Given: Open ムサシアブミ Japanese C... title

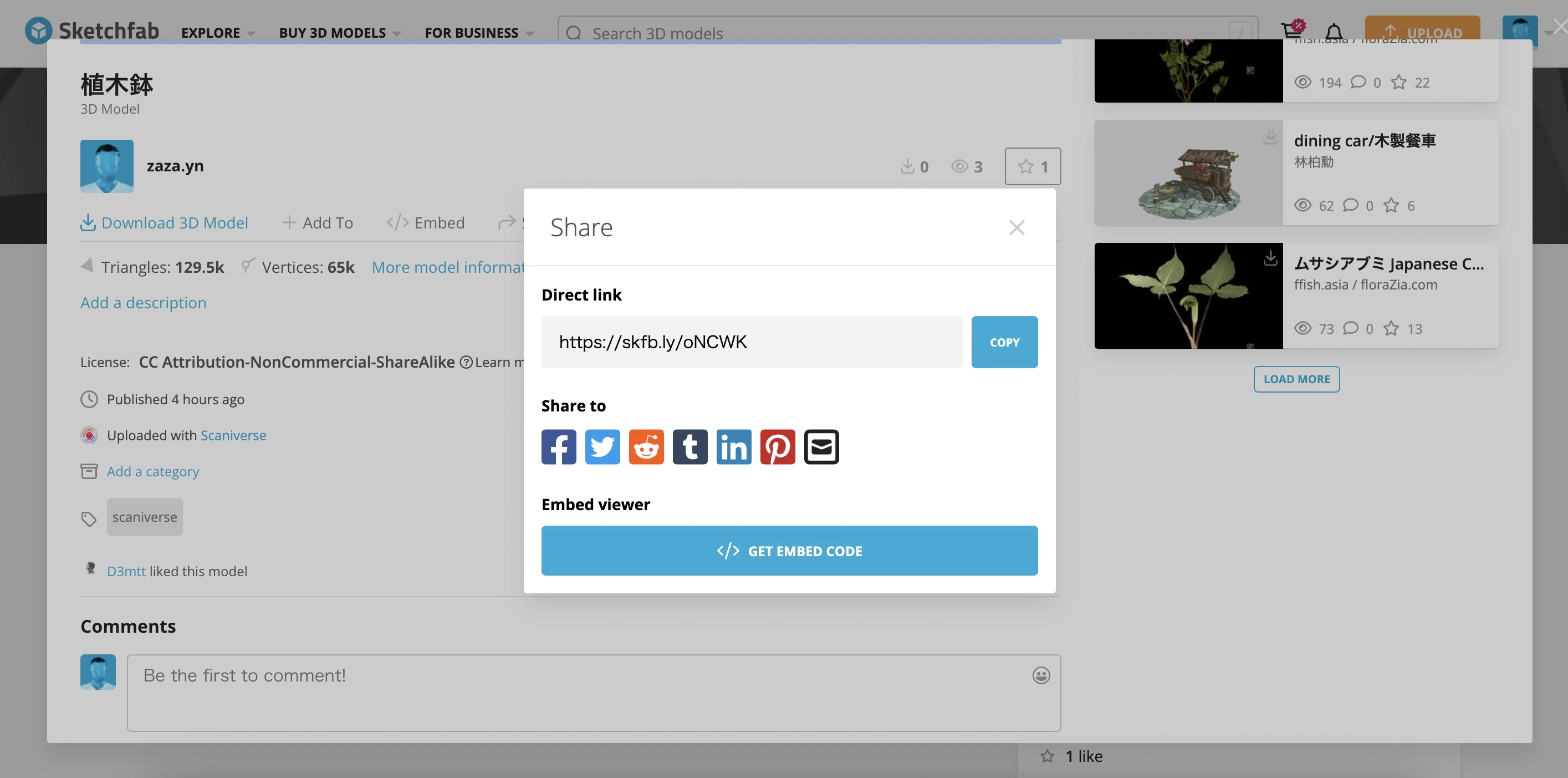Looking at the screenshot, I should pyautogui.click(x=1389, y=263).
